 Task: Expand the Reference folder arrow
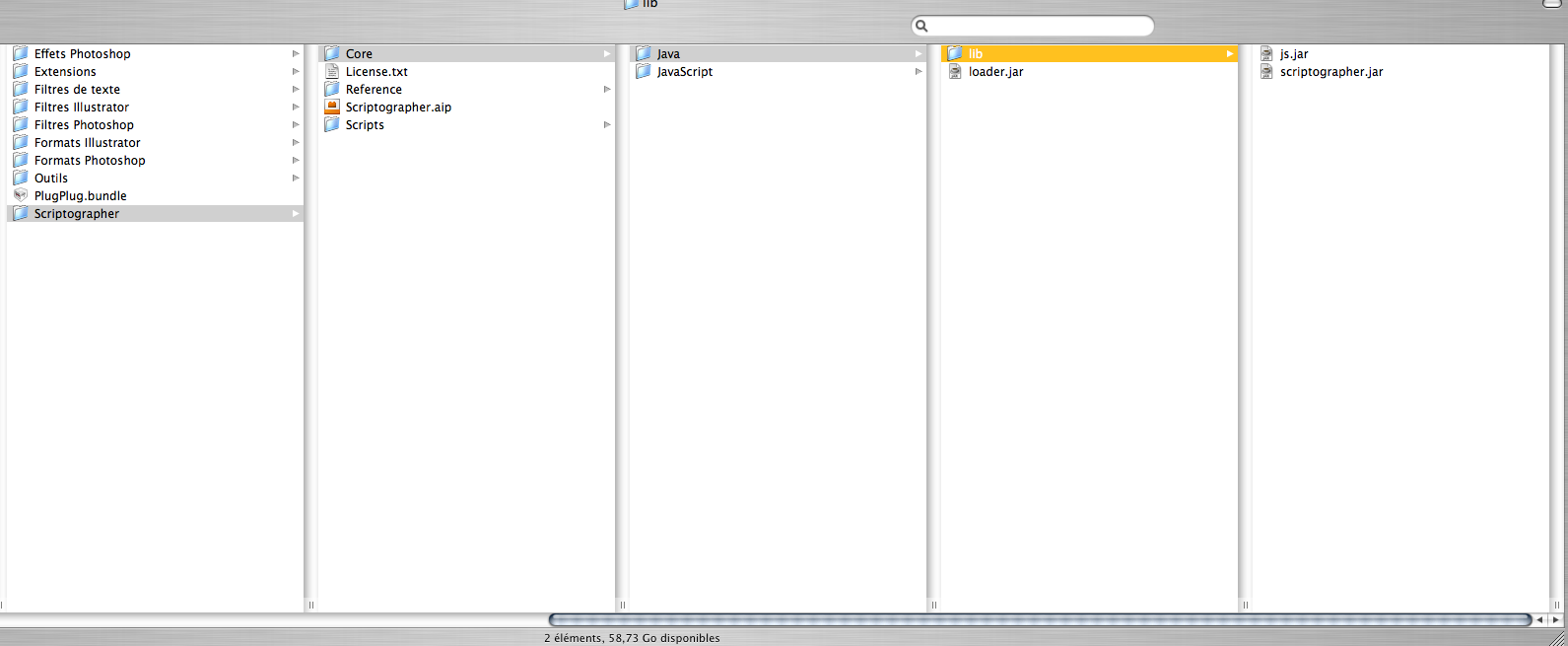(607, 89)
